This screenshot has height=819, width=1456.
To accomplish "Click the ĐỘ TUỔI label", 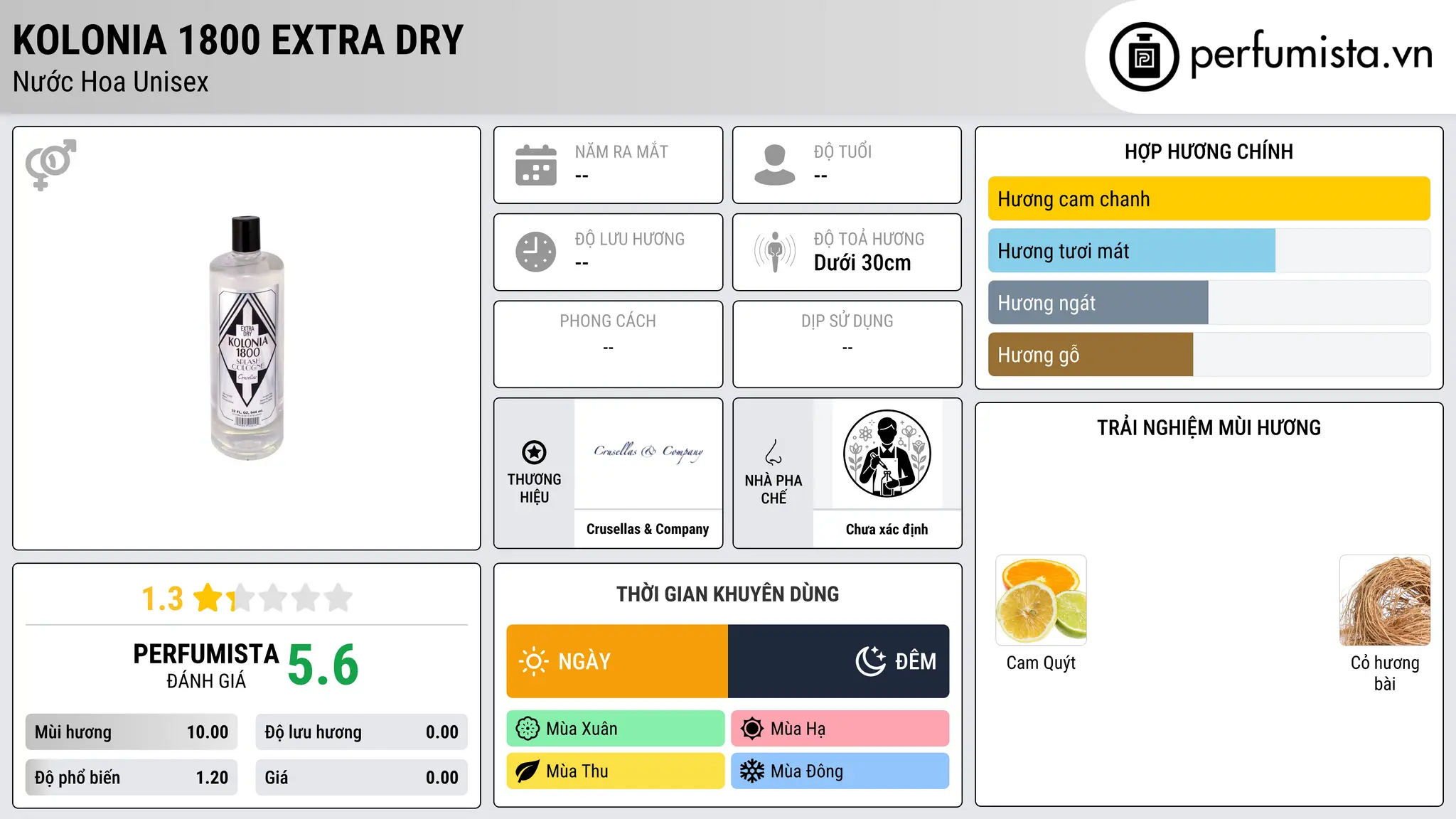I will point(842,151).
